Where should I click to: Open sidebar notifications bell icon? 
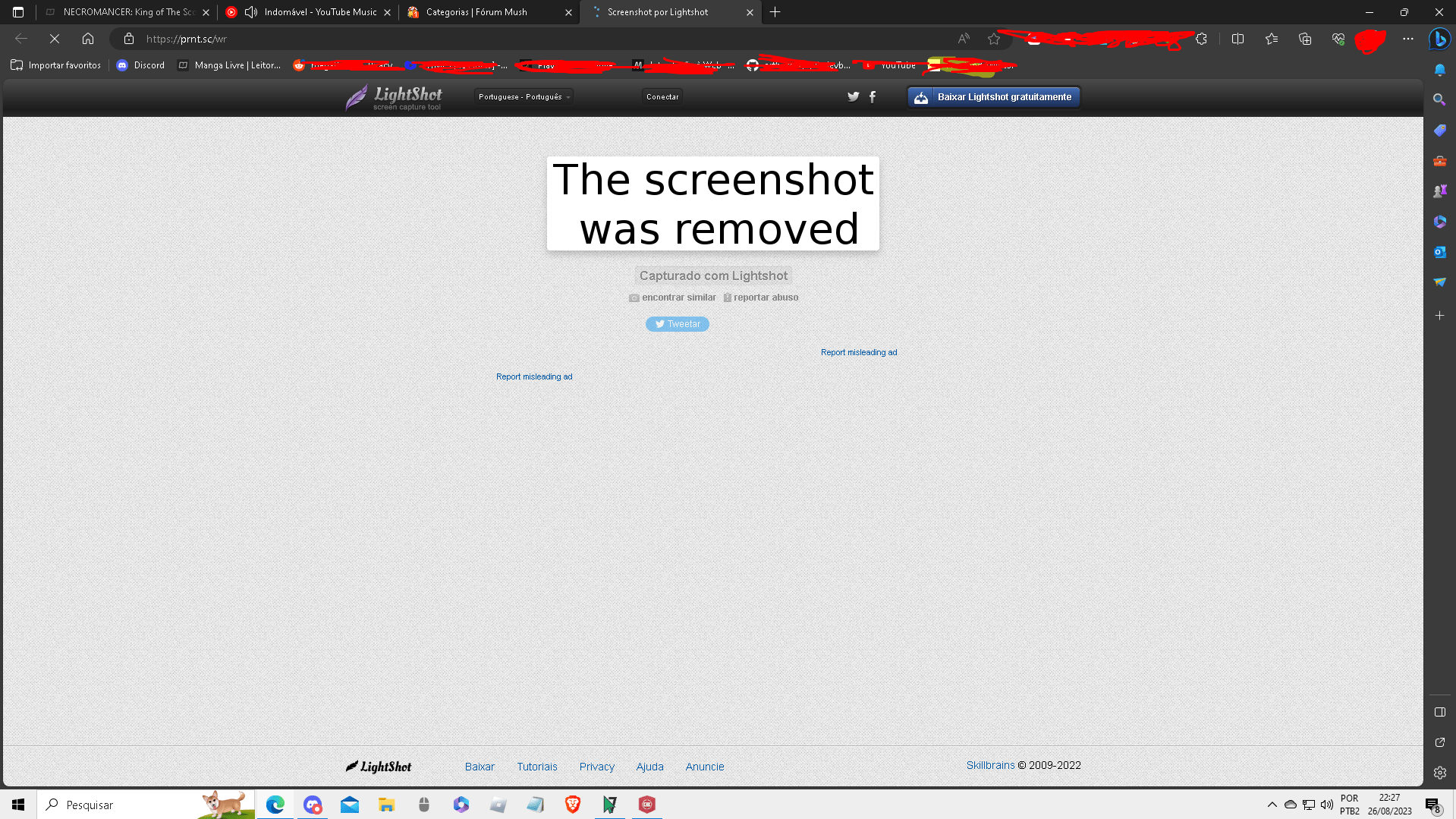click(x=1439, y=70)
